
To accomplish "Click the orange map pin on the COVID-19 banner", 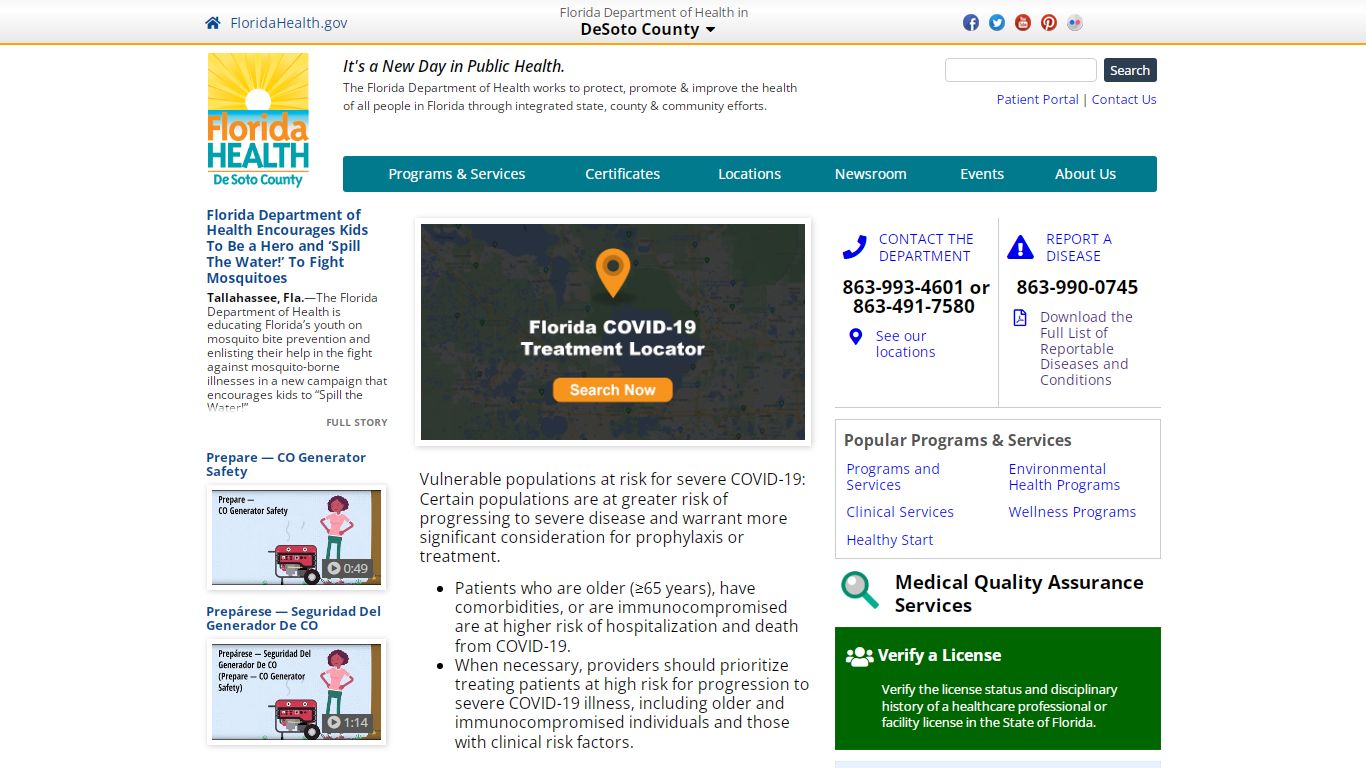I will point(612,273).
